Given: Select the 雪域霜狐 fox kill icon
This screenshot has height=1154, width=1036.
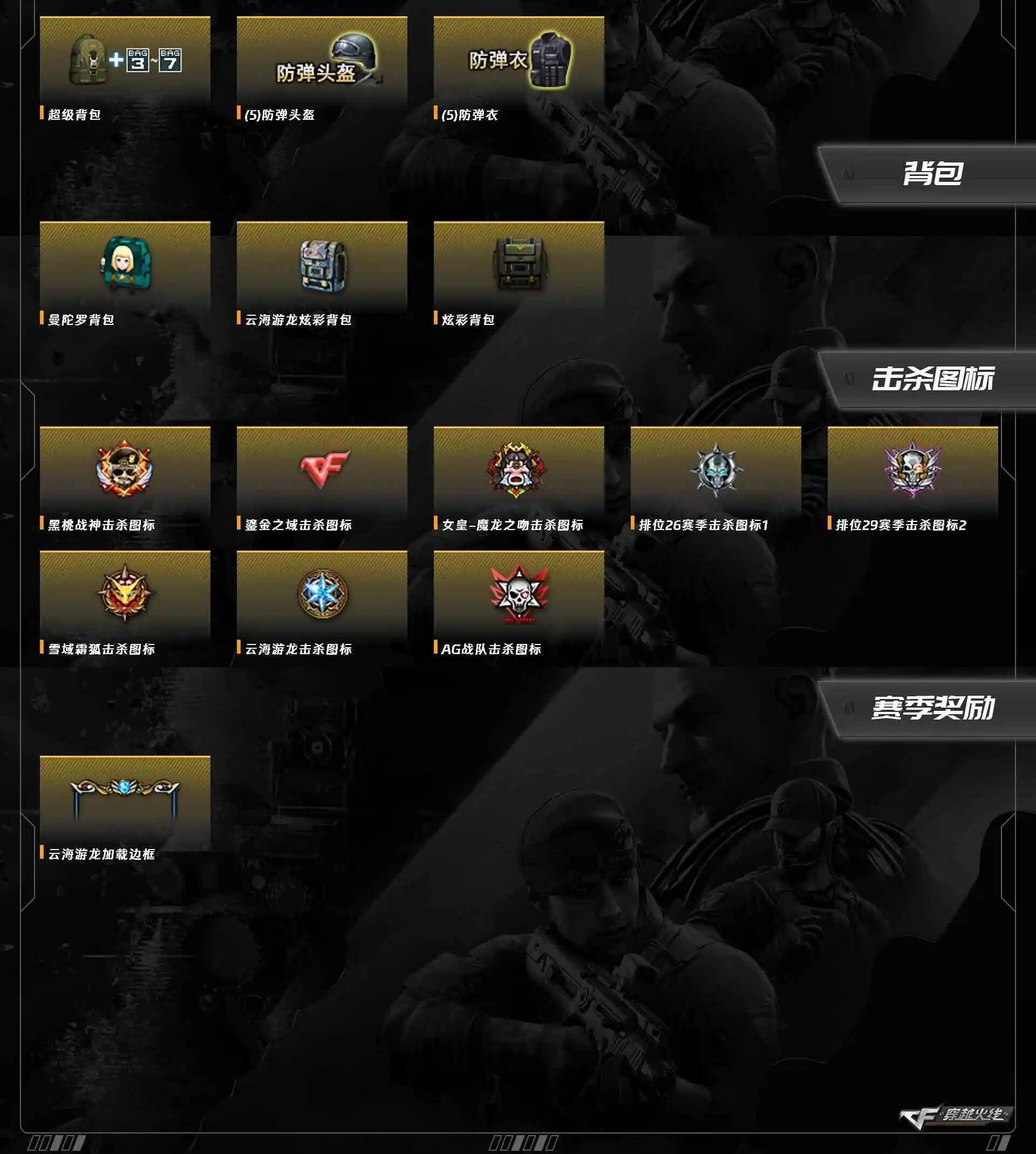Looking at the screenshot, I should (x=125, y=594).
